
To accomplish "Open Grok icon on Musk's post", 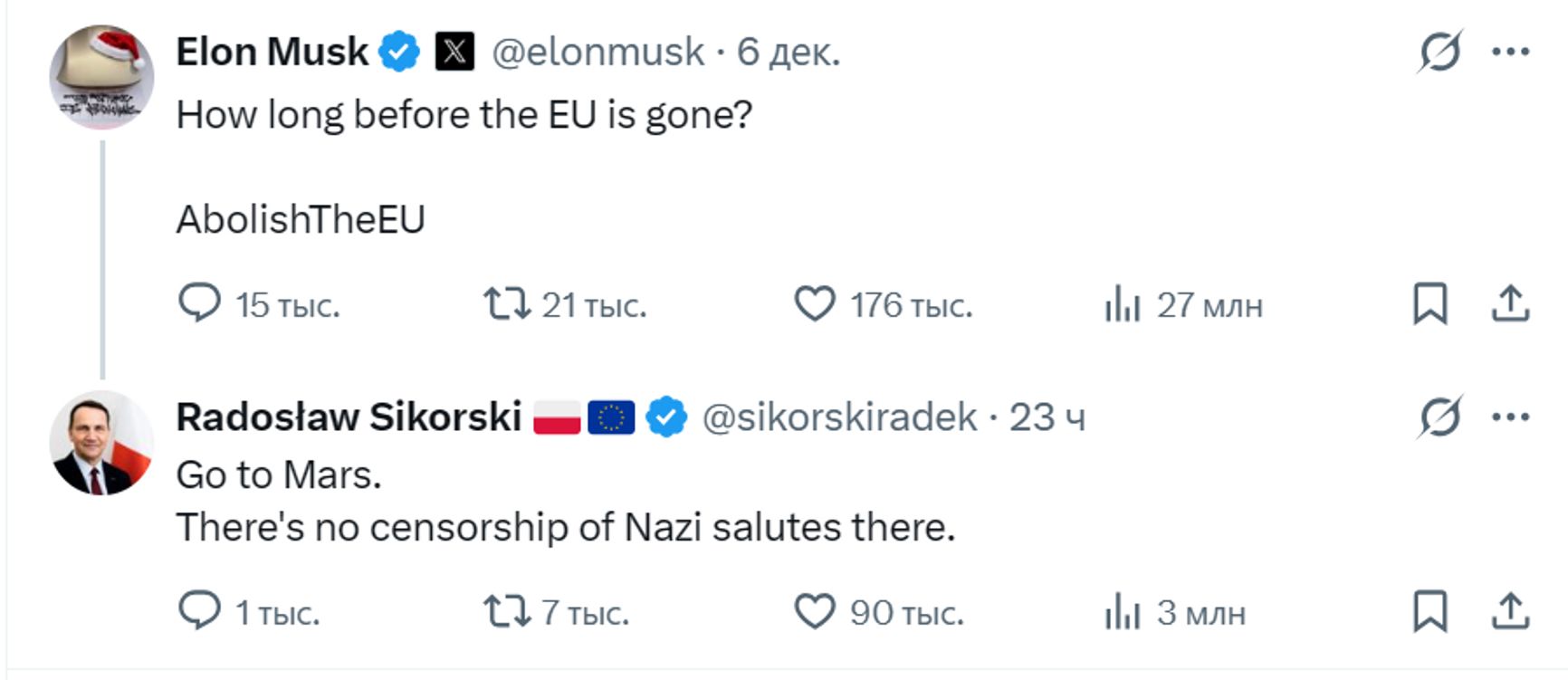I will pos(1439,52).
